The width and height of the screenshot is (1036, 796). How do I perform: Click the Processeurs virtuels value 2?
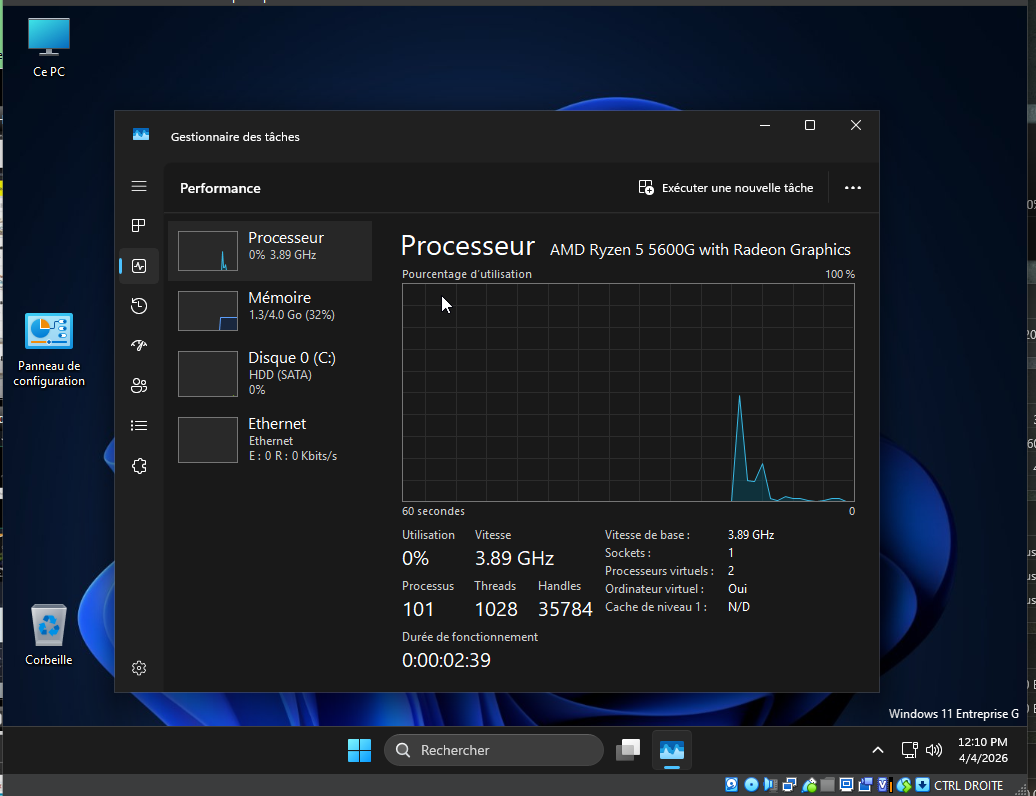[x=731, y=571]
